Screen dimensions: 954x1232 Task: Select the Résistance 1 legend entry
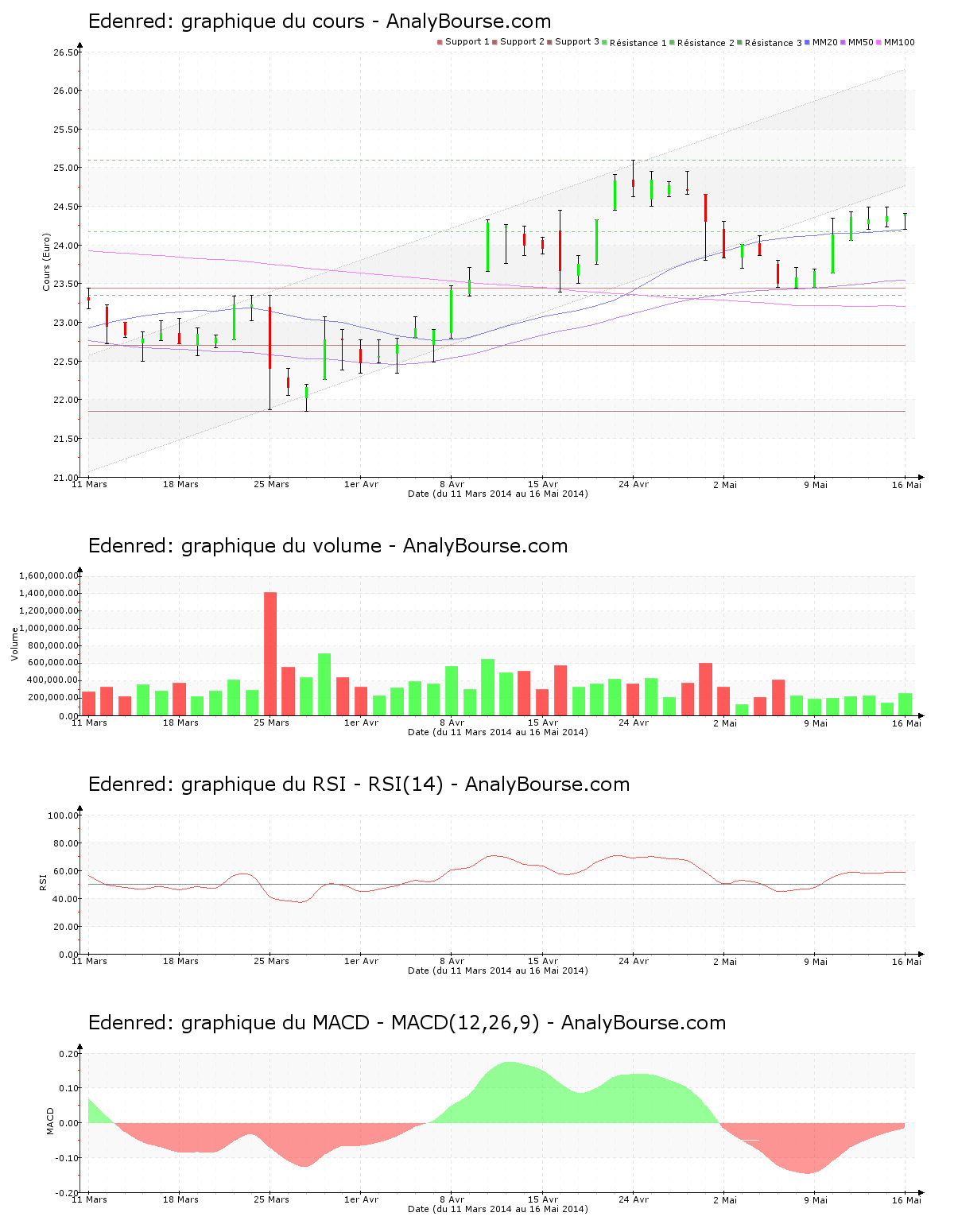pos(634,43)
